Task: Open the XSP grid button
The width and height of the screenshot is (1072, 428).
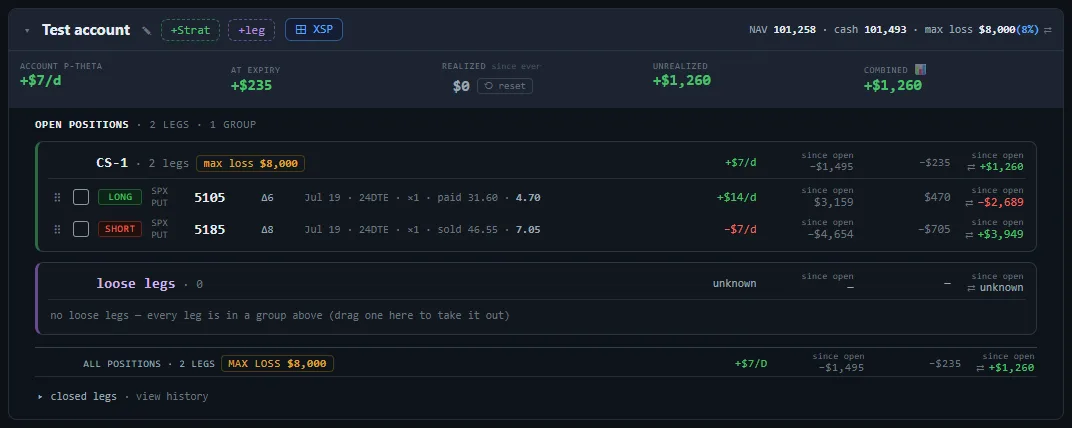Action: [314, 29]
